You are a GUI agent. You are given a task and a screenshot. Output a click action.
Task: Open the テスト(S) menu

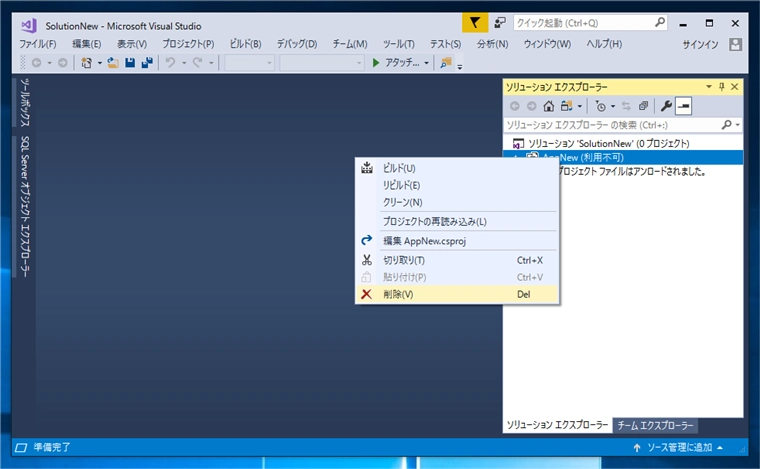[445, 44]
